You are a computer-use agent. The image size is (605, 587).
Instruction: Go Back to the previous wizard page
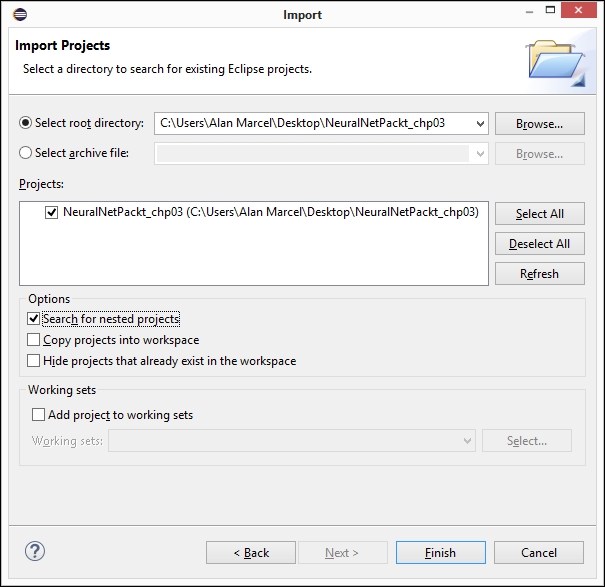pos(251,553)
